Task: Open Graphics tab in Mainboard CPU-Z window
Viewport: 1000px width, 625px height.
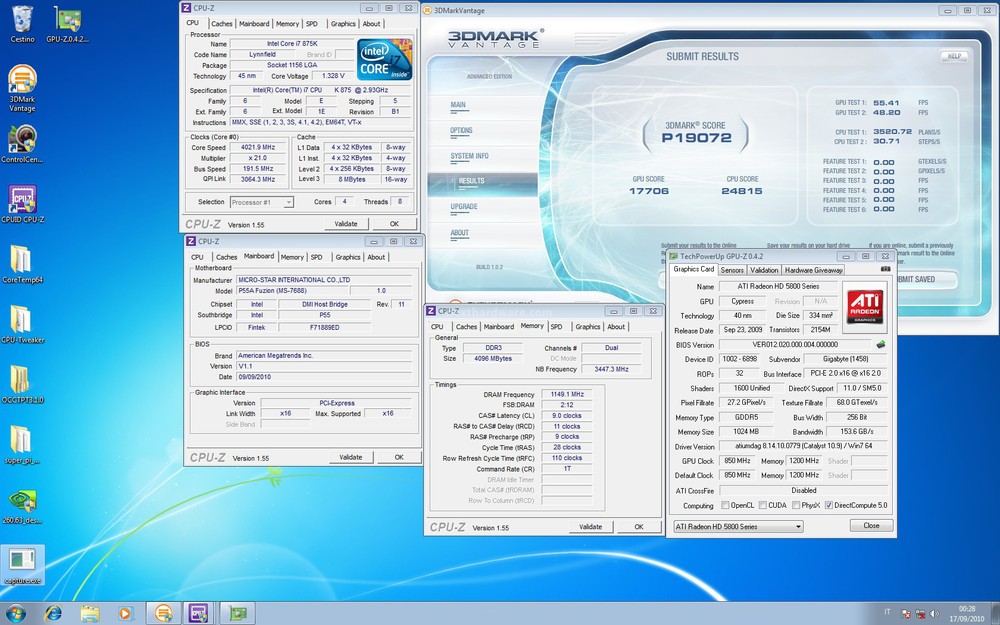Action: coord(348,257)
